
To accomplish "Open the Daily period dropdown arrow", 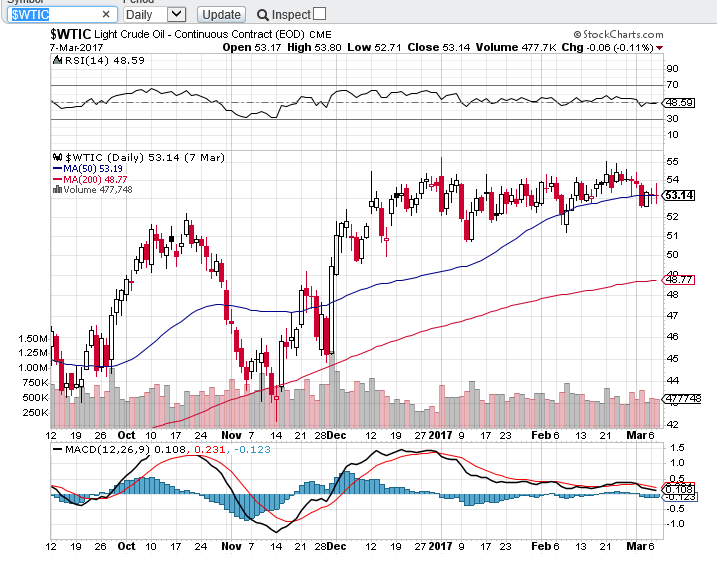I will pyautogui.click(x=176, y=15).
